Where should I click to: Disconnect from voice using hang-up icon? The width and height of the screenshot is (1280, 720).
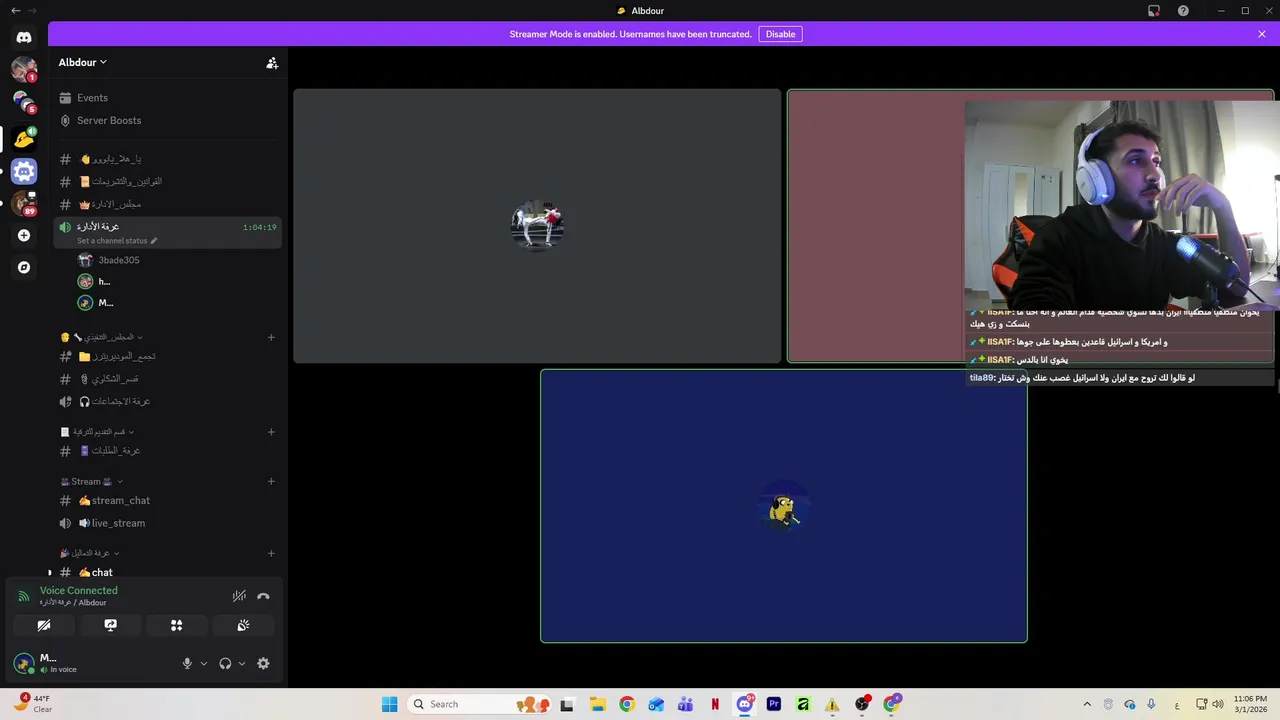(263, 596)
